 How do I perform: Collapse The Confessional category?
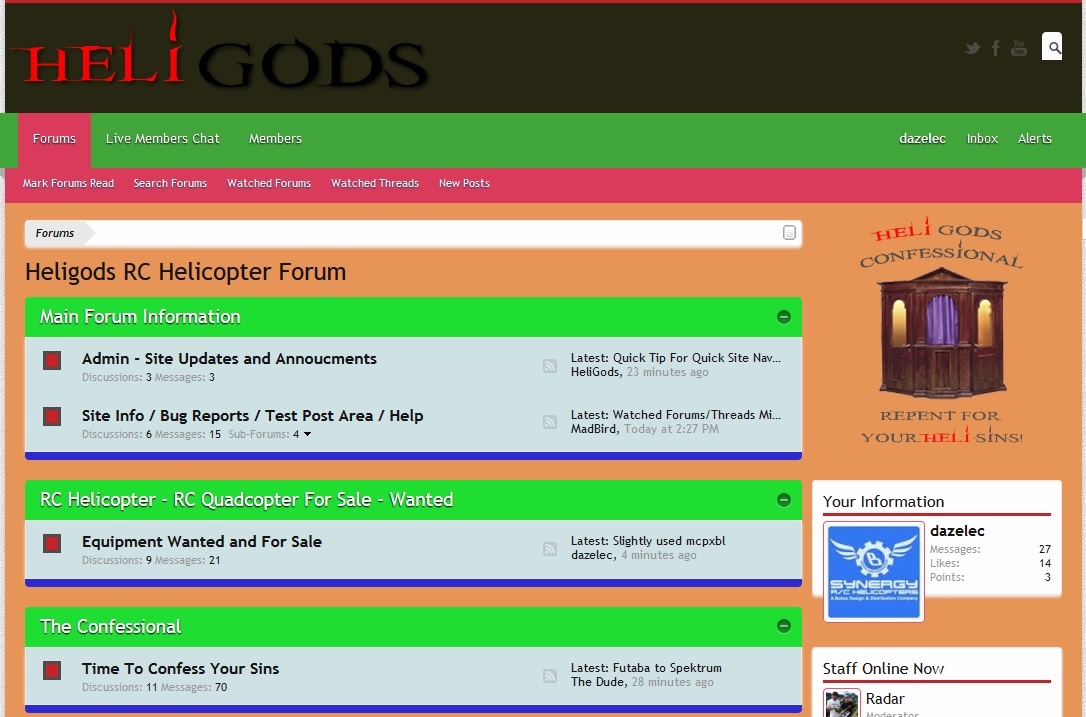784,626
